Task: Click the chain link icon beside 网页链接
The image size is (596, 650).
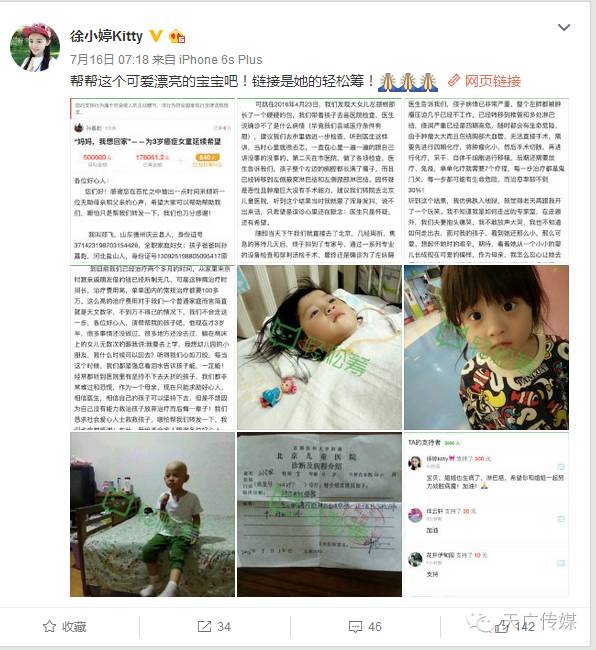Action: (454, 80)
